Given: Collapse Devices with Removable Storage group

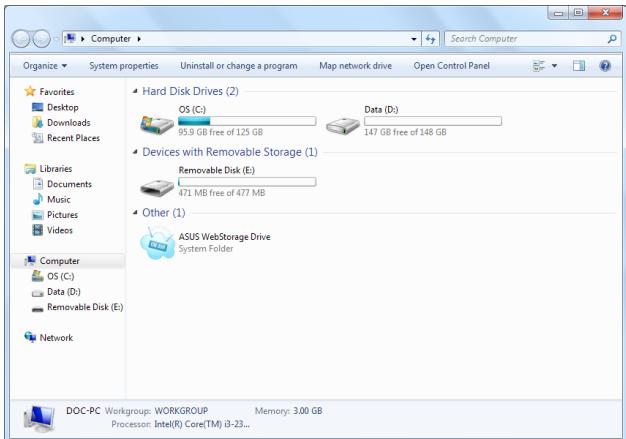Looking at the screenshot, I should click(135, 152).
